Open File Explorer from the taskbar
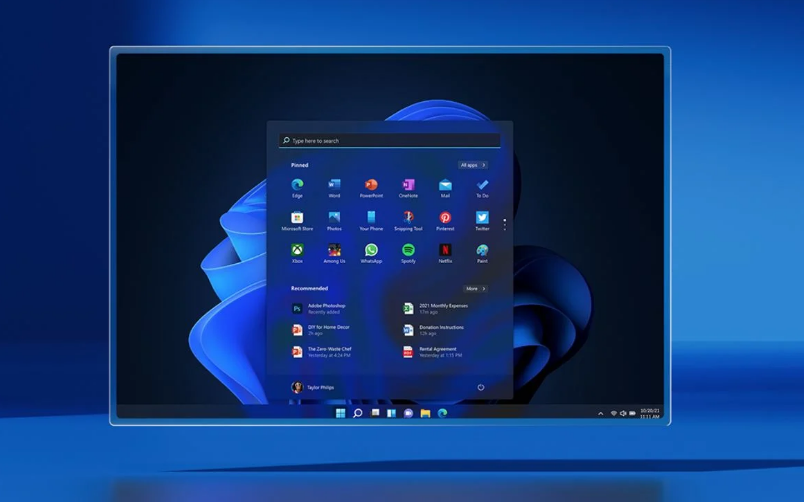The image size is (804, 502). click(425, 413)
